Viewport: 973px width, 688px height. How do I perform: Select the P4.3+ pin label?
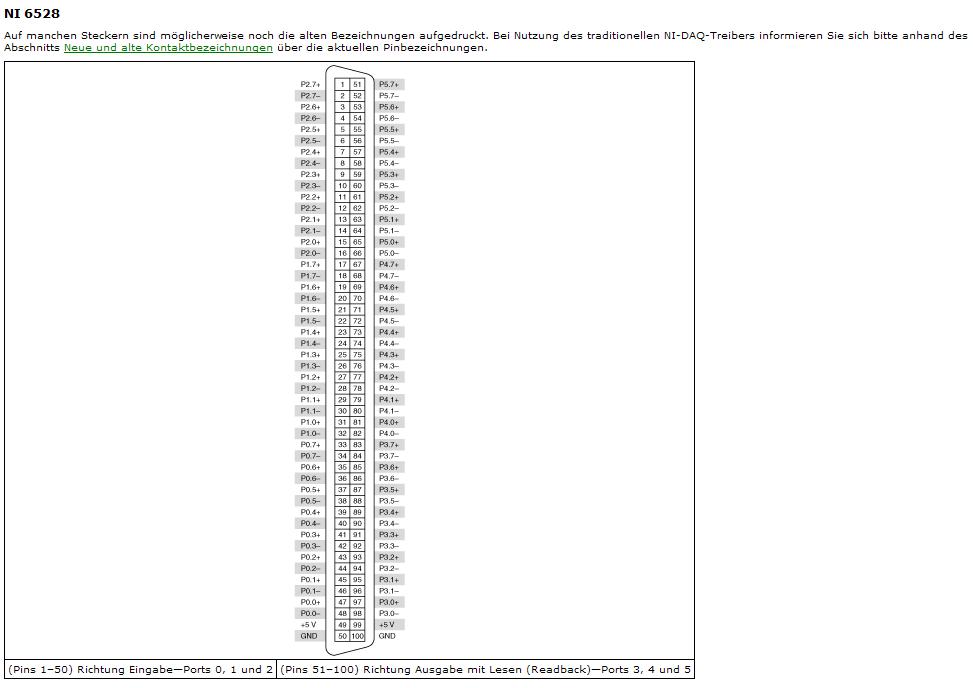click(389, 355)
